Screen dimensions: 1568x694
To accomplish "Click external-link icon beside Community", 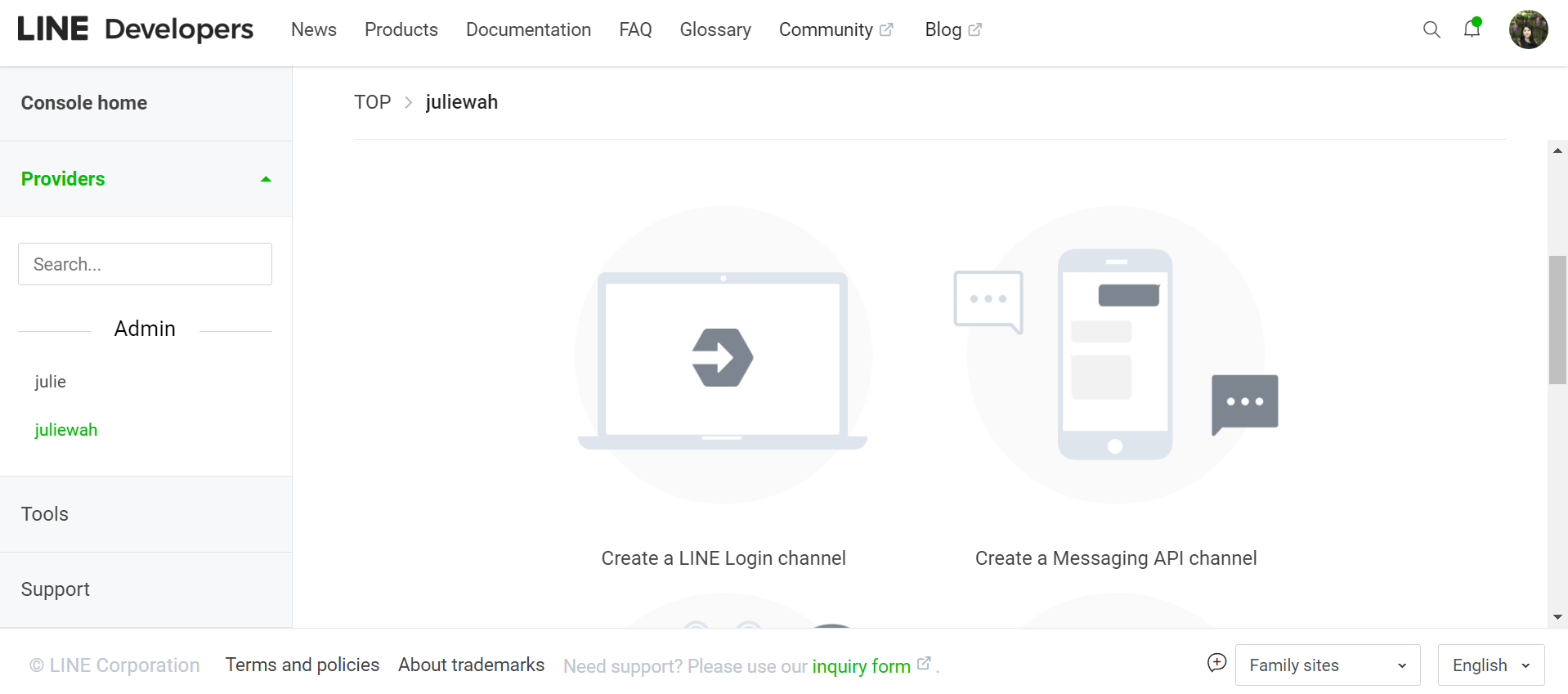I will pos(886,29).
